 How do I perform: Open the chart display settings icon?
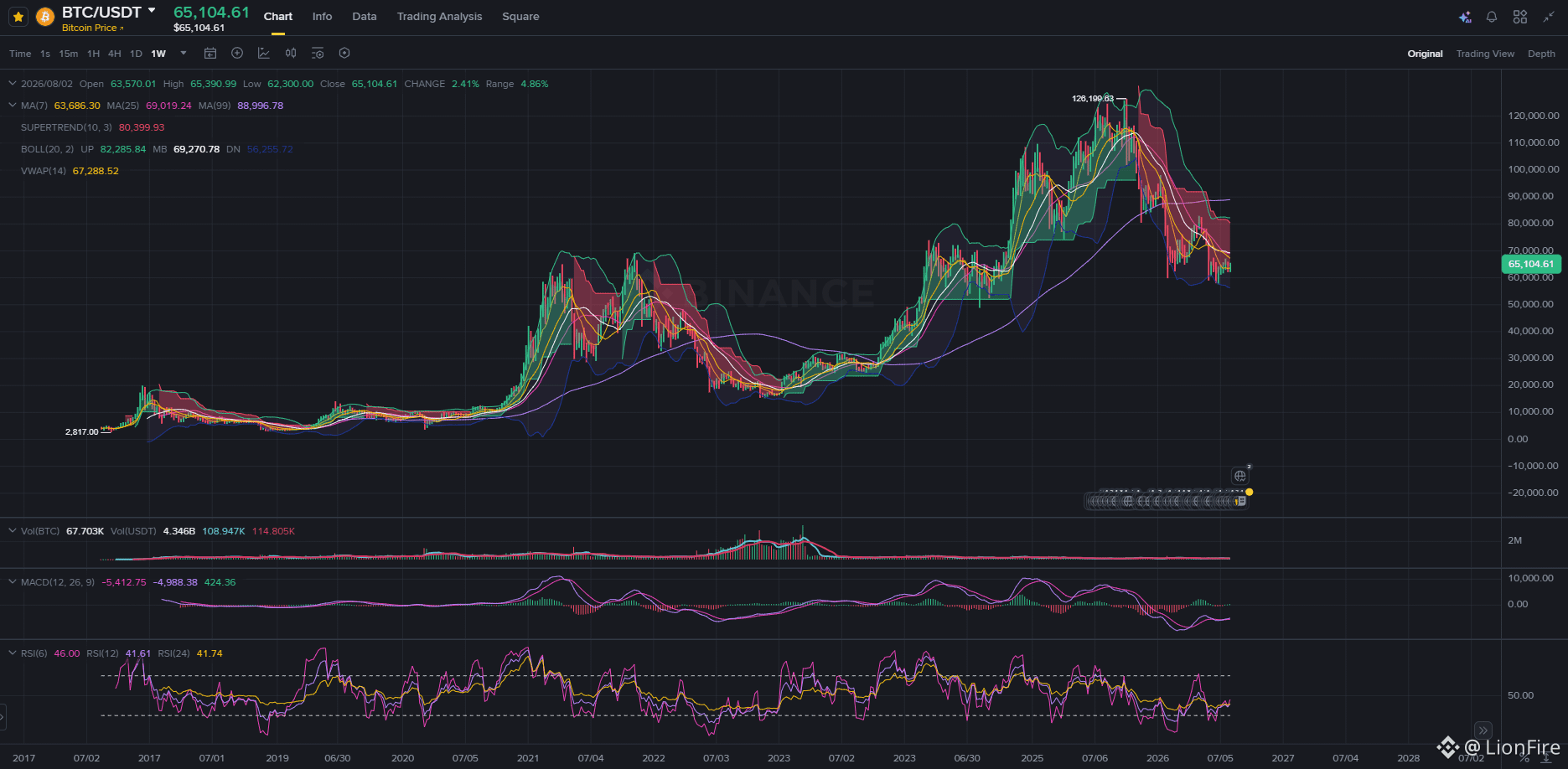318,54
